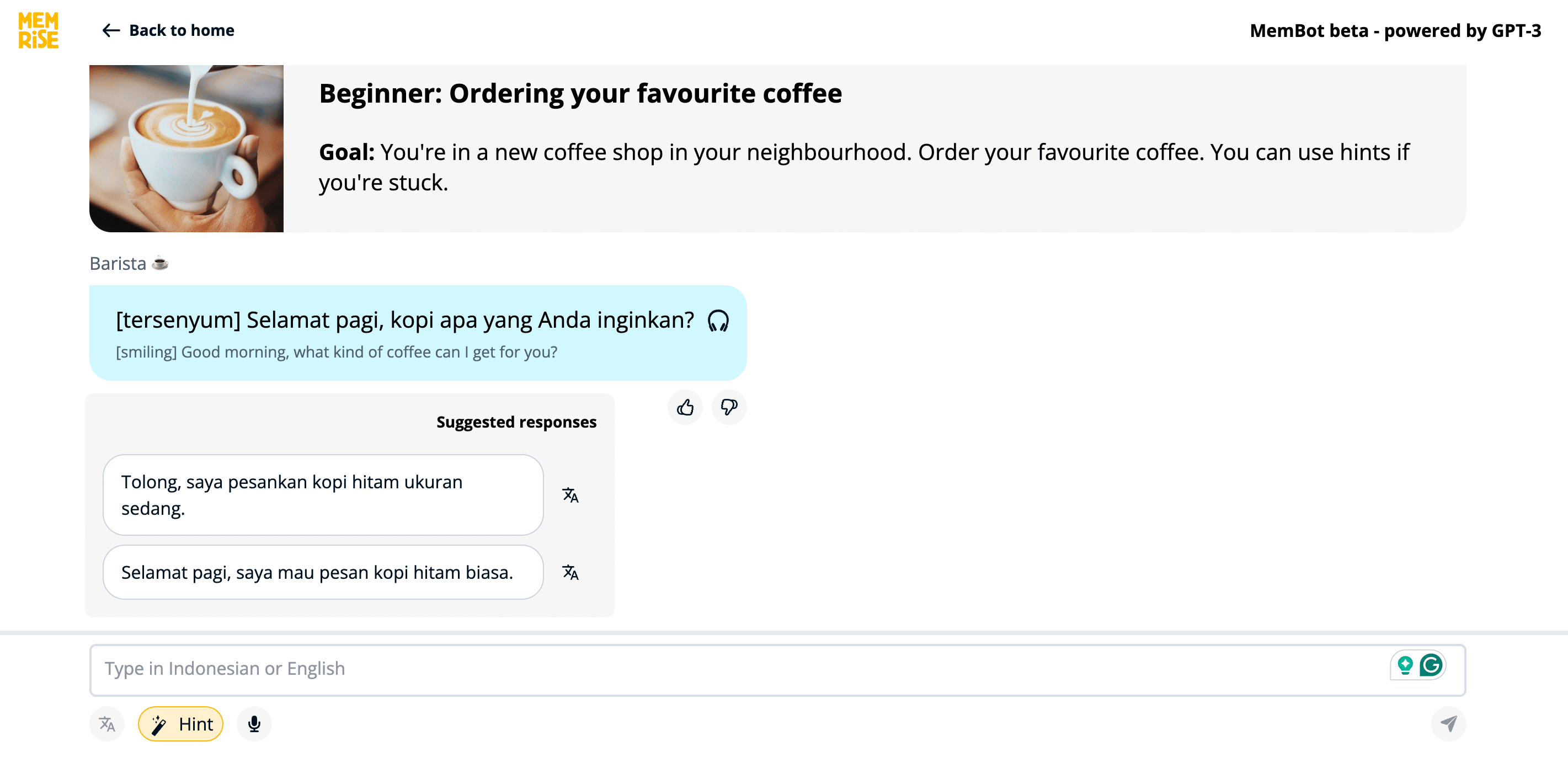The height and width of the screenshot is (757, 1568).
Task: Translate the "Selamat pagi, saya mau" suggestion
Action: point(570,573)
